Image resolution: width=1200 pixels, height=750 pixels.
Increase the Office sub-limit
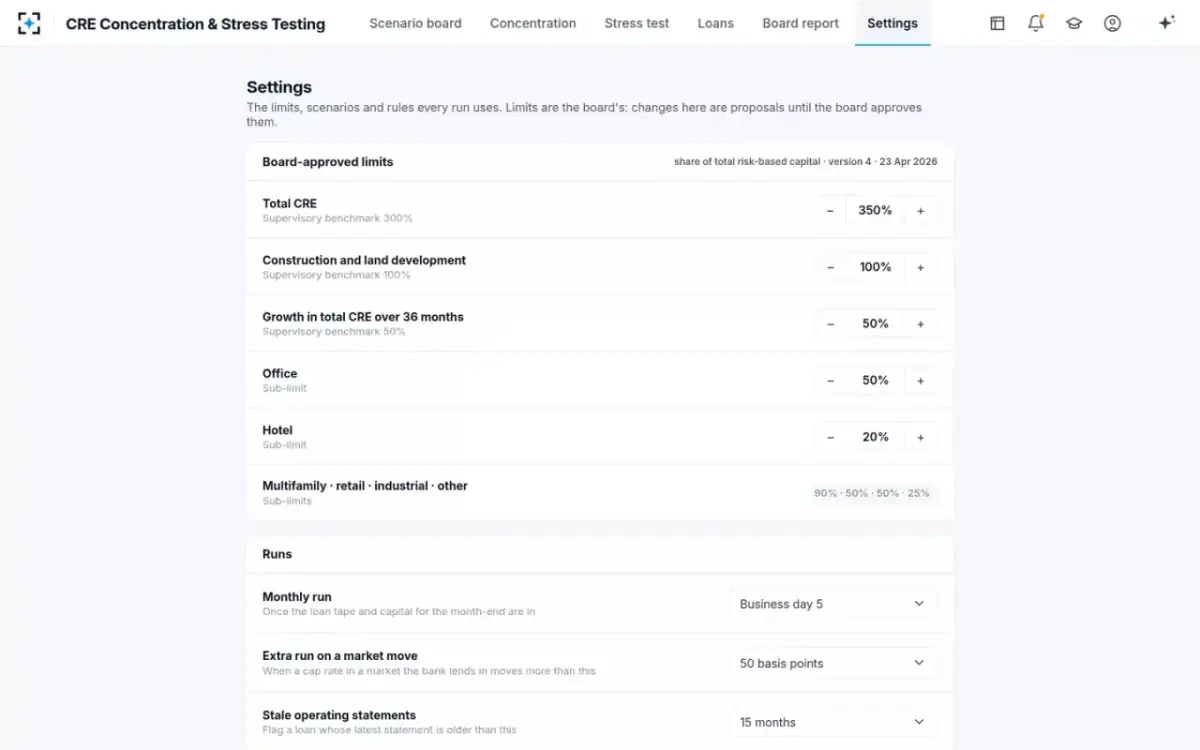pyautogui.click(x=921, y=381)
